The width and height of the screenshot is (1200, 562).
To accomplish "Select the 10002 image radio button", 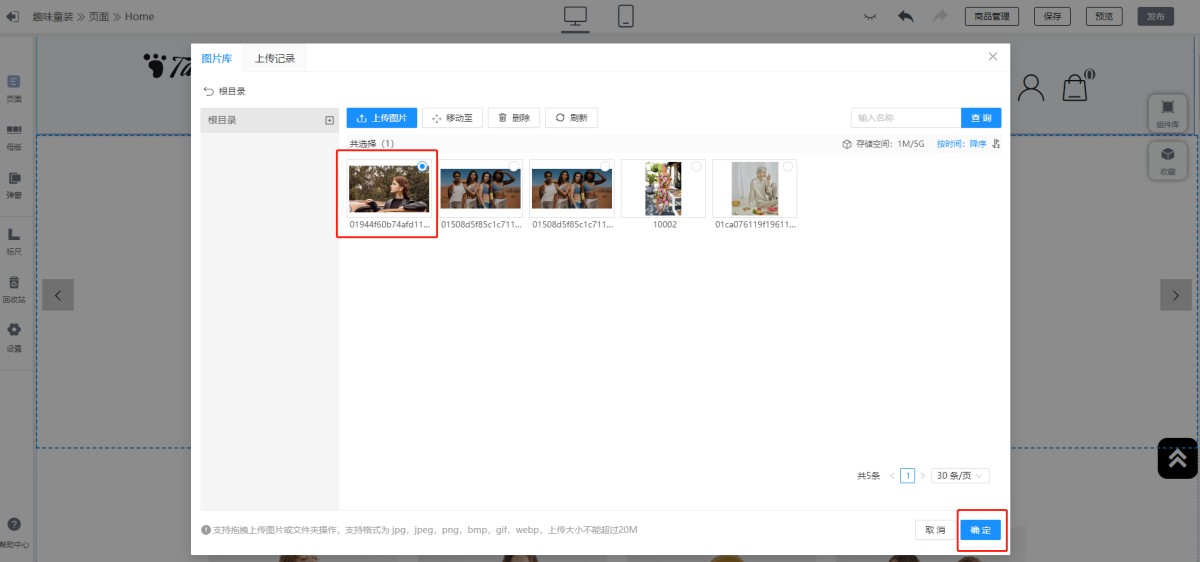I will click(697, 166).
